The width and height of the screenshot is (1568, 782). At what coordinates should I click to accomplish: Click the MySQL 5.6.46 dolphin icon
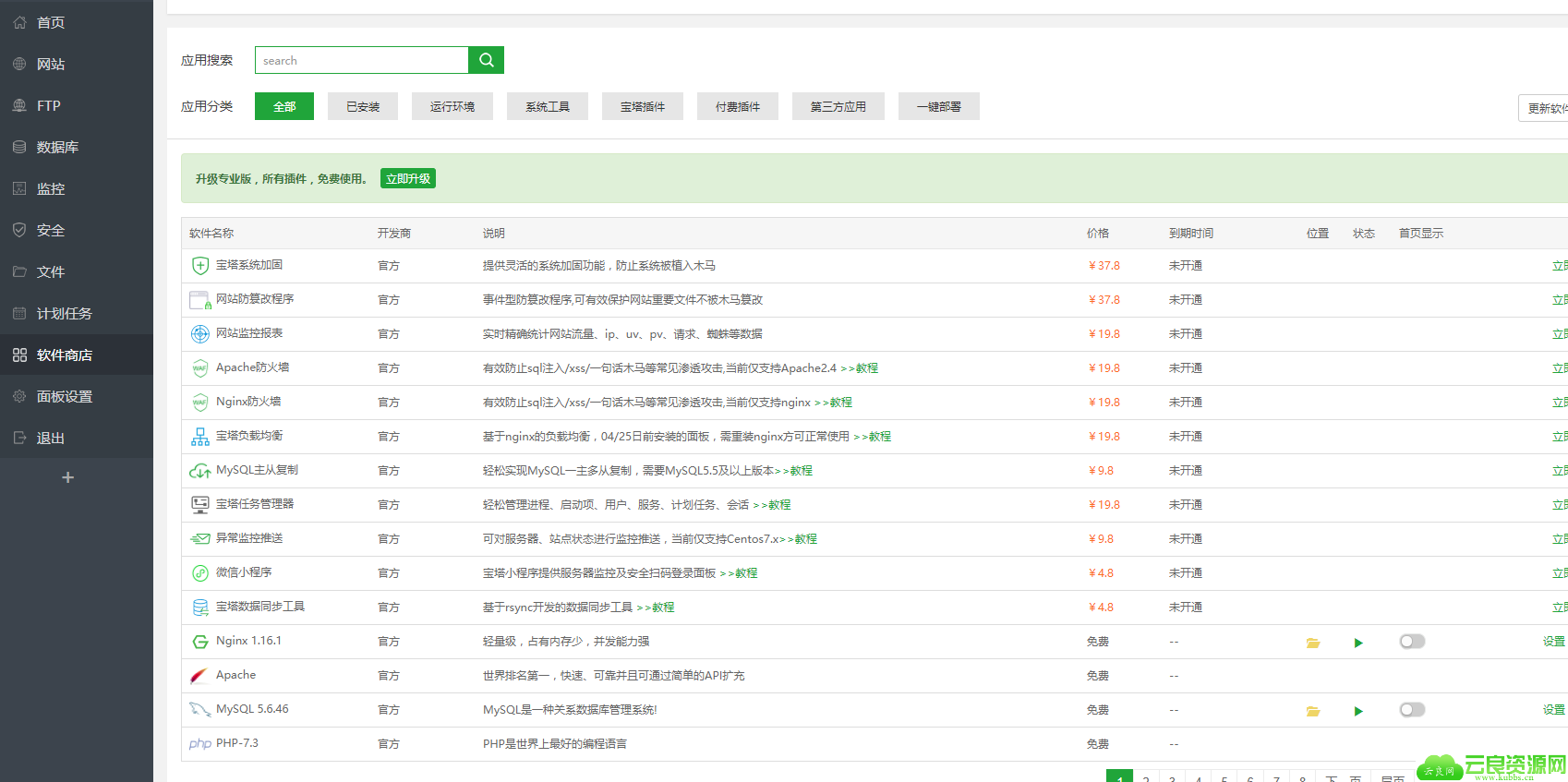click(x=199, y=710)
